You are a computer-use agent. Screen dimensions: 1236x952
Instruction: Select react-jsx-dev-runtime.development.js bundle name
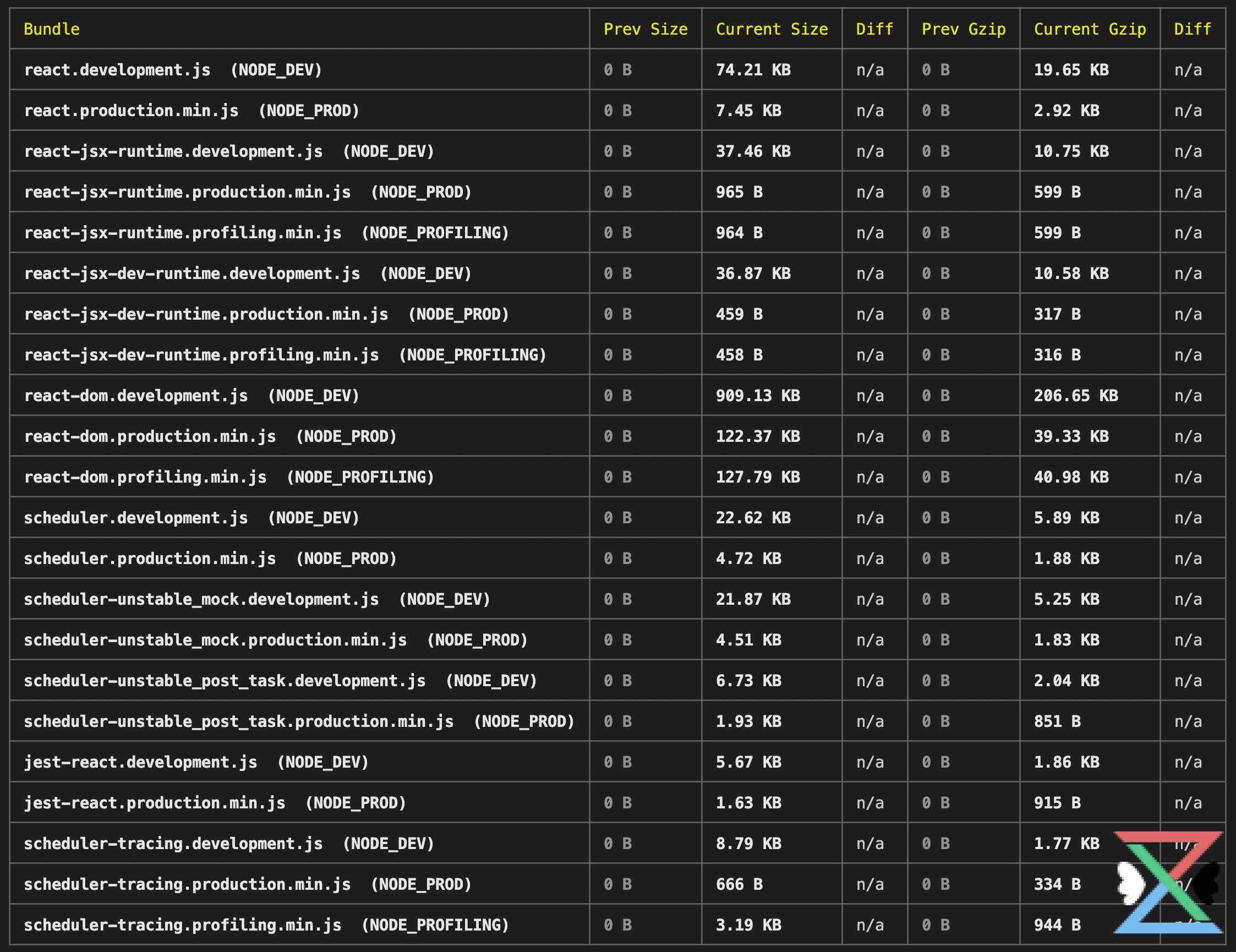tap(192, 273)
